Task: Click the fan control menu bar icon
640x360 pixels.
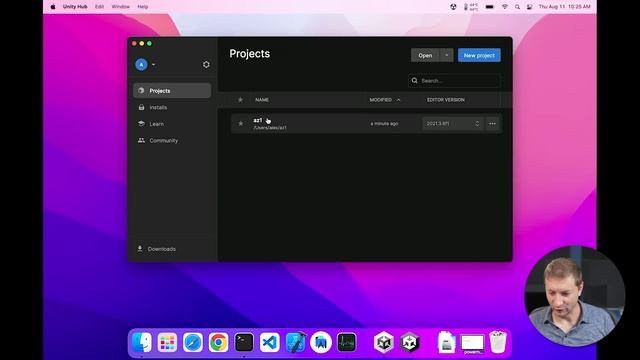Action: click(453, 7)
